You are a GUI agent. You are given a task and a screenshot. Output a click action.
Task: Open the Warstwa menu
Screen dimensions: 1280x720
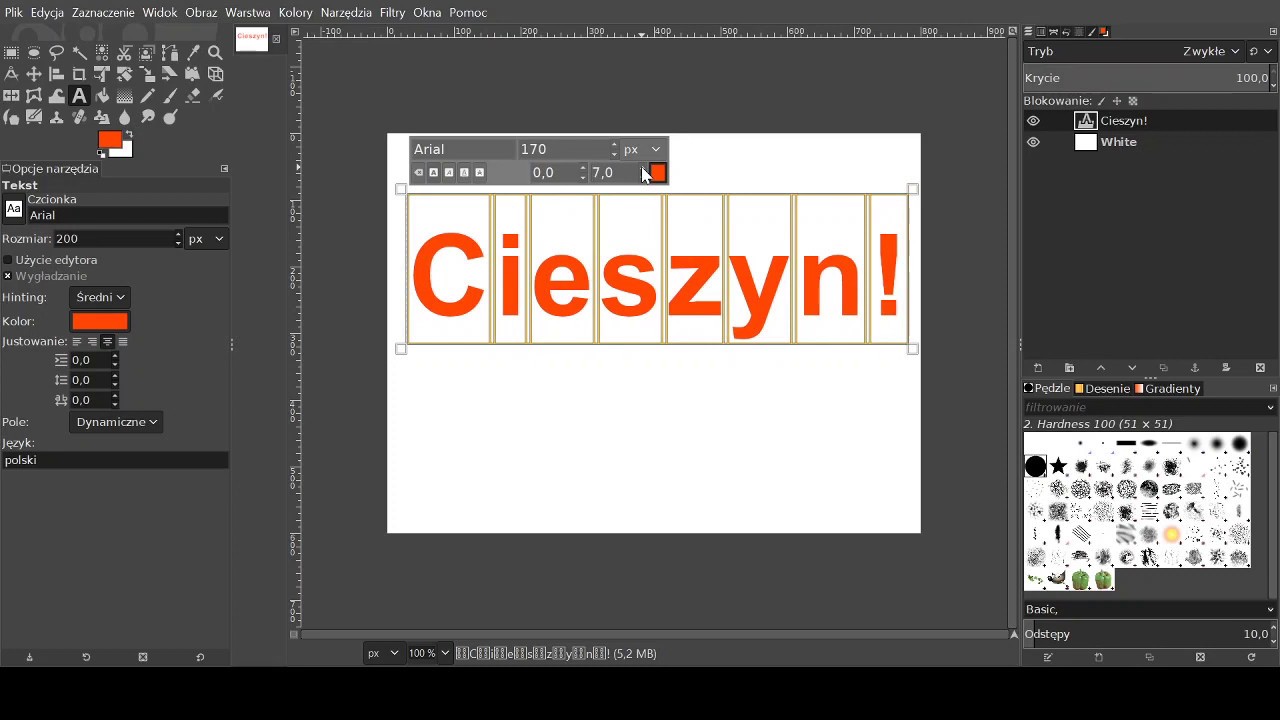(248, 13)
